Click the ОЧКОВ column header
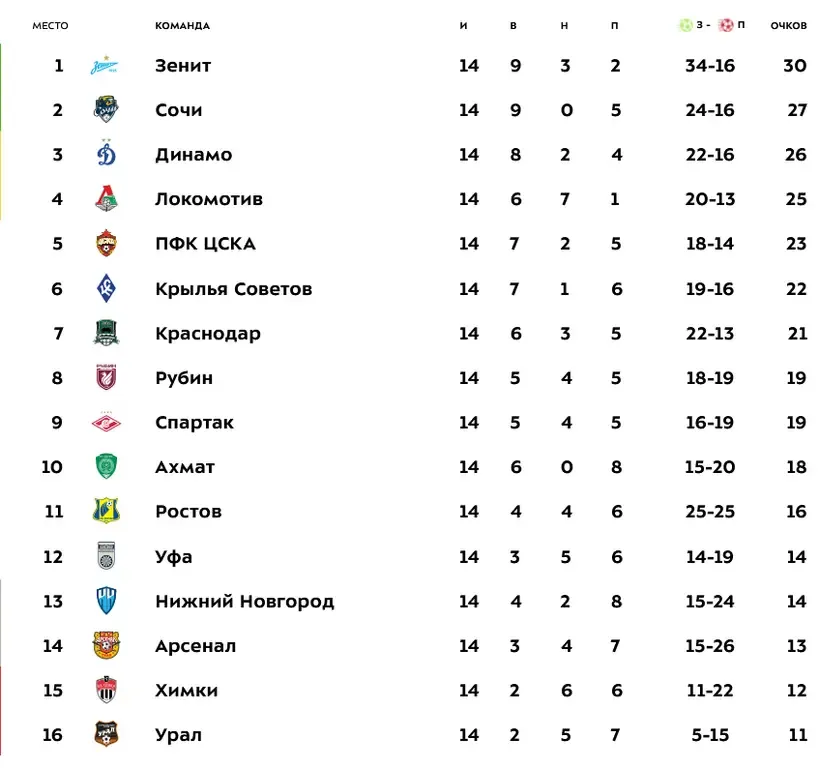Image resolution: width=819 pixels, height=768 pixels. pos(788,25)
